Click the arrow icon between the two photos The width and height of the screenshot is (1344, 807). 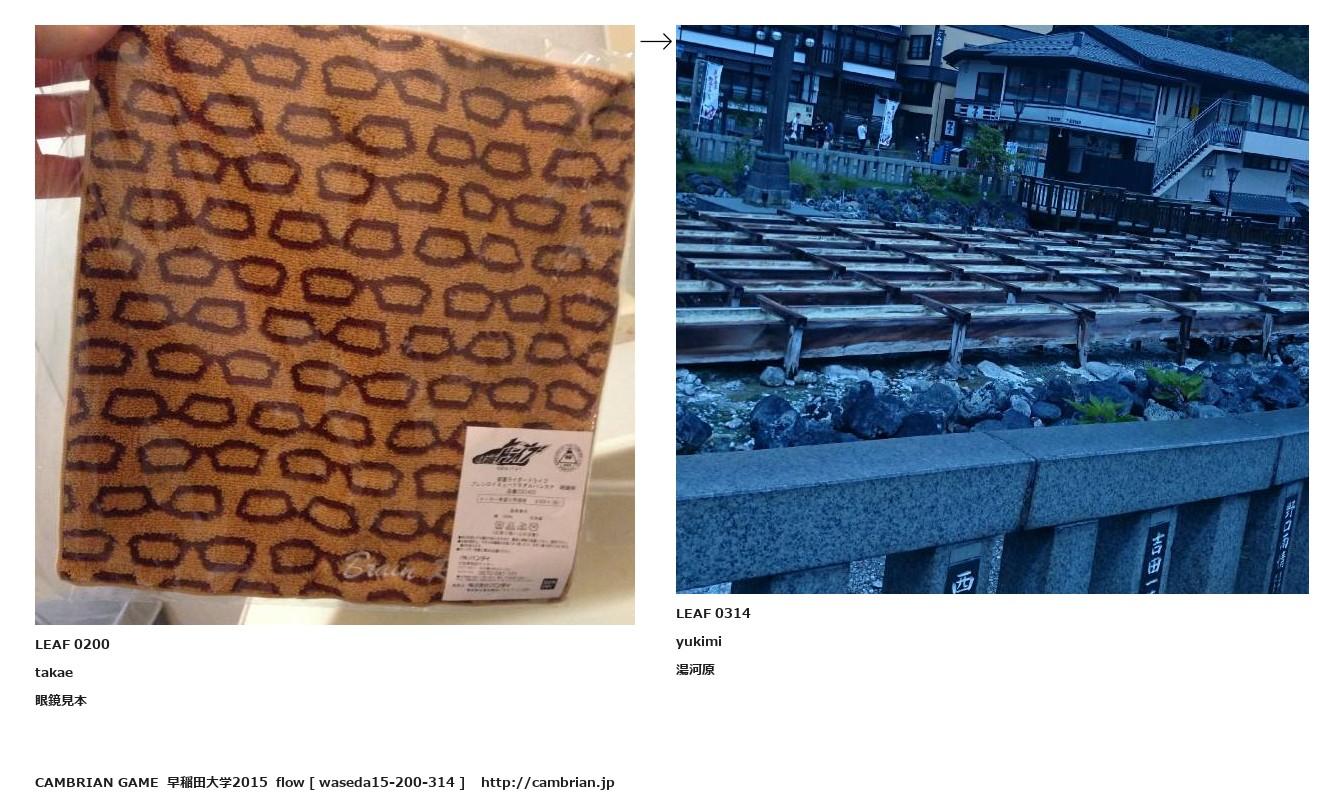tap(656, 41)
